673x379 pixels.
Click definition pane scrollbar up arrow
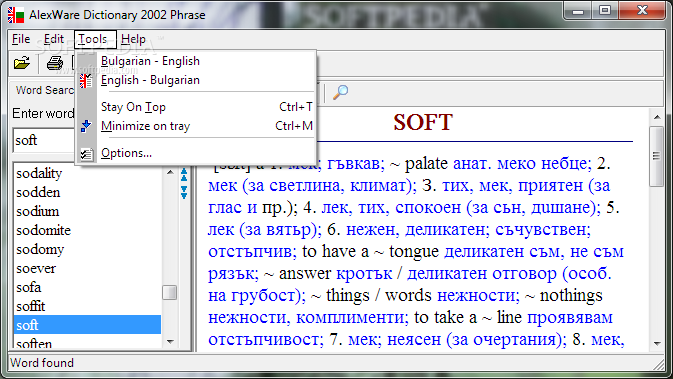pyautogui.click(x=657, y=117)
